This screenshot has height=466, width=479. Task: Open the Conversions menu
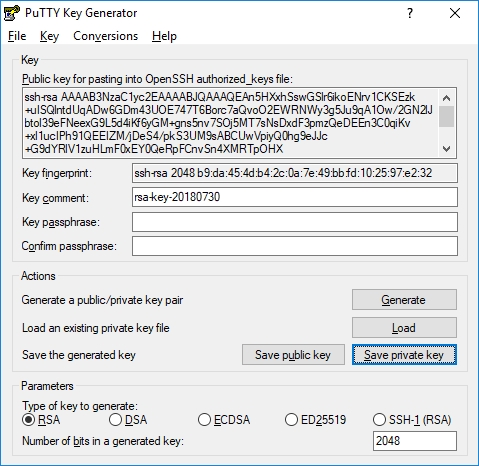105,36
